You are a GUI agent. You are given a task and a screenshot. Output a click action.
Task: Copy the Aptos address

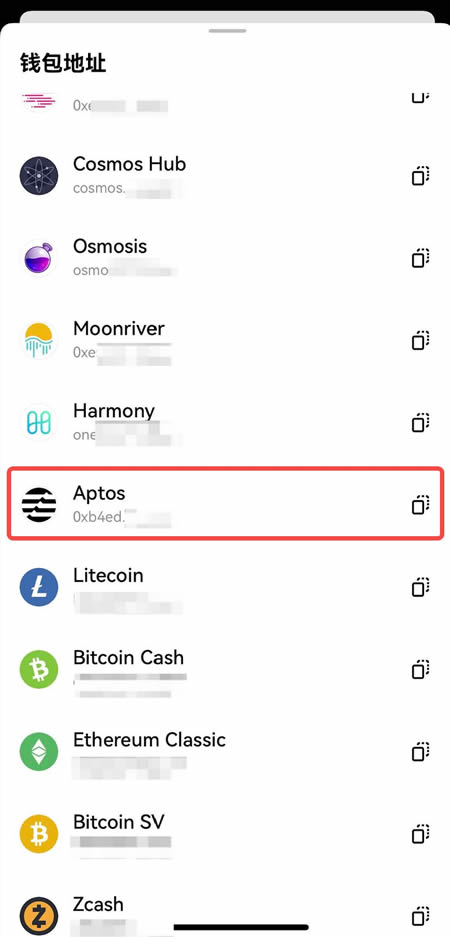coord(421,504)
